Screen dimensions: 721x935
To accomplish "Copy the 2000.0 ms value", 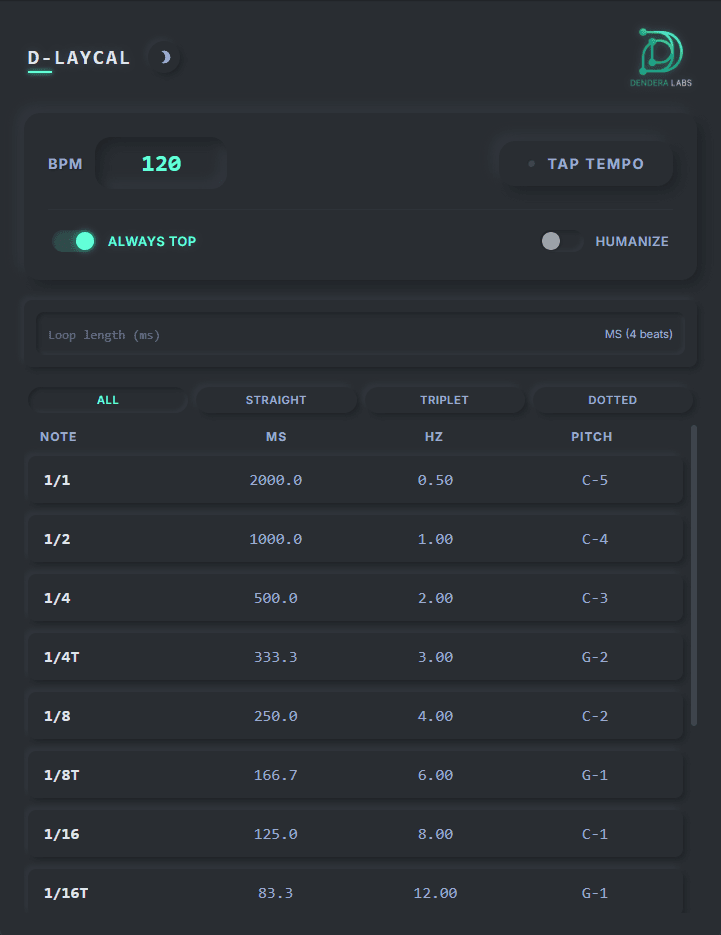I will (x=276, y=480).
